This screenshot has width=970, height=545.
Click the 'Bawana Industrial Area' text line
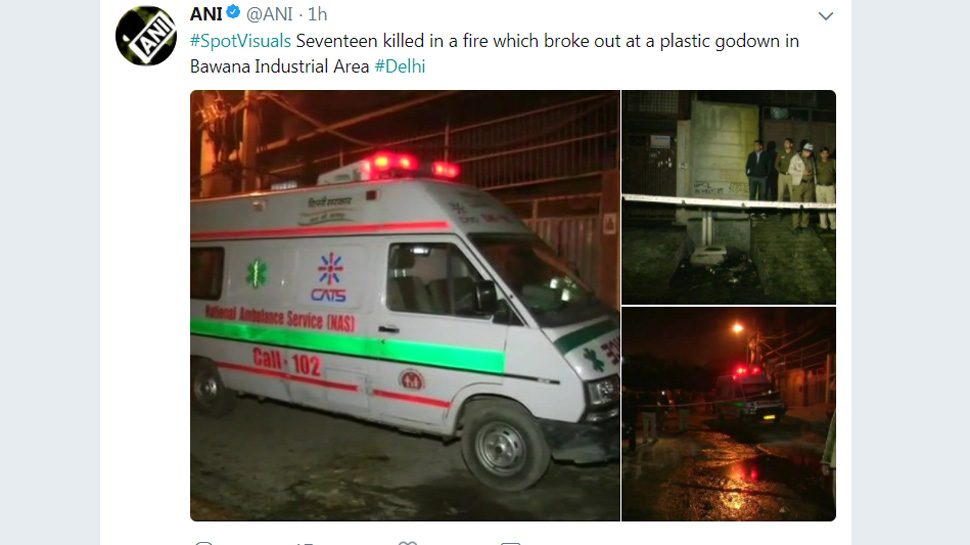pos(280,66)
